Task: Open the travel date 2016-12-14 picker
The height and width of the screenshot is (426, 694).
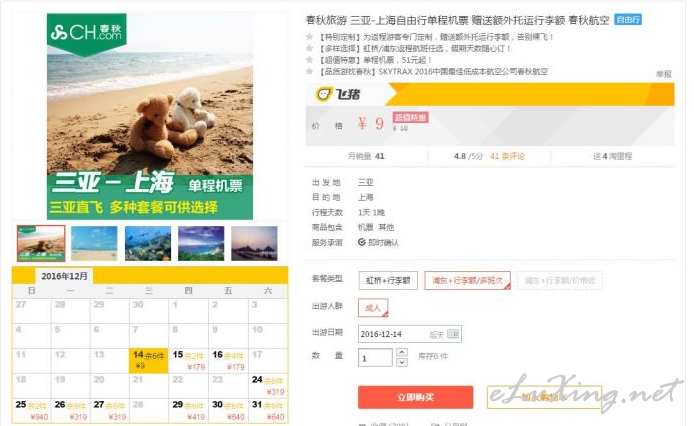Action: (409, 334)
